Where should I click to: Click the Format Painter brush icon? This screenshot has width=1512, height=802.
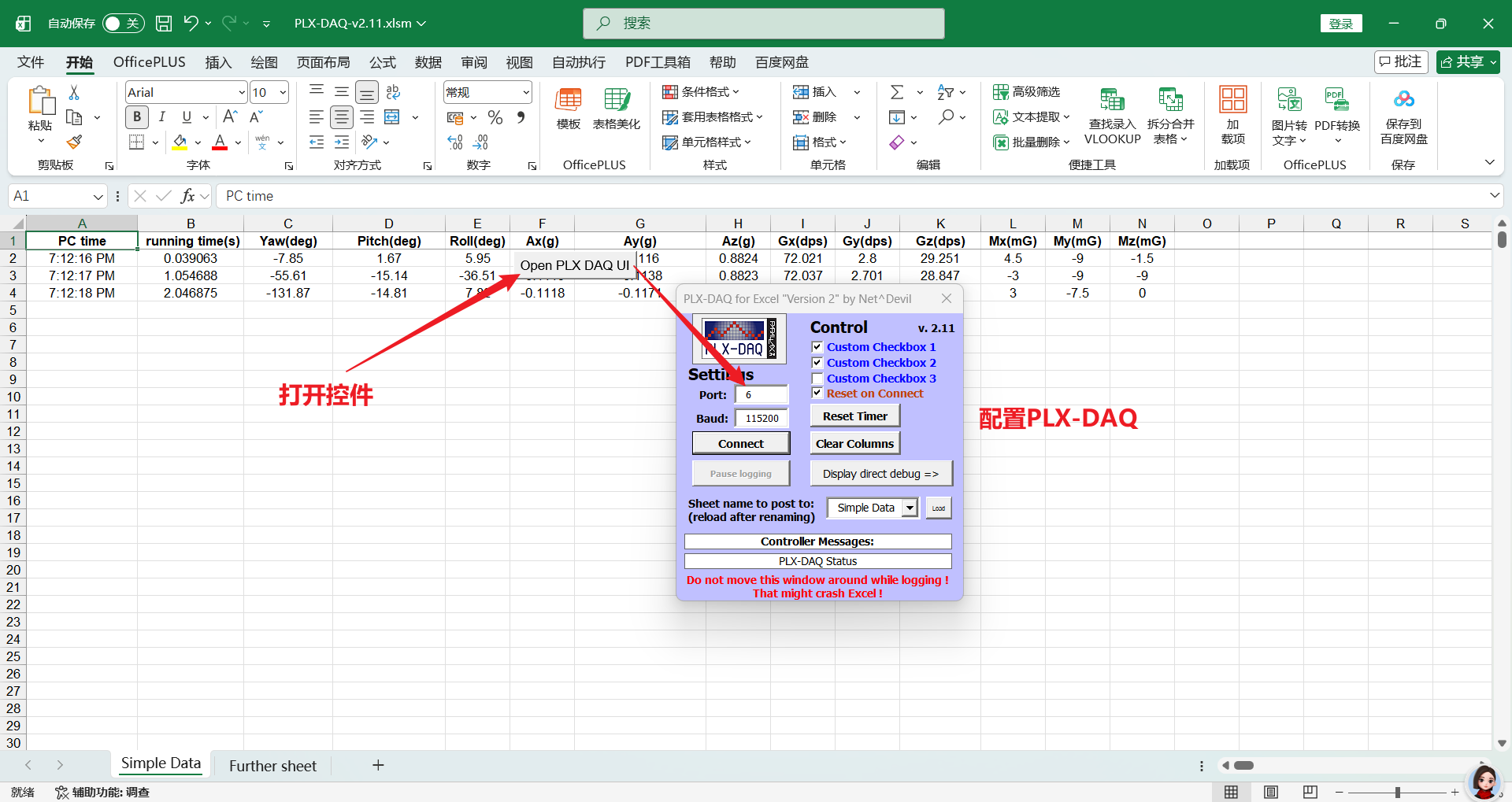point(74,142)
